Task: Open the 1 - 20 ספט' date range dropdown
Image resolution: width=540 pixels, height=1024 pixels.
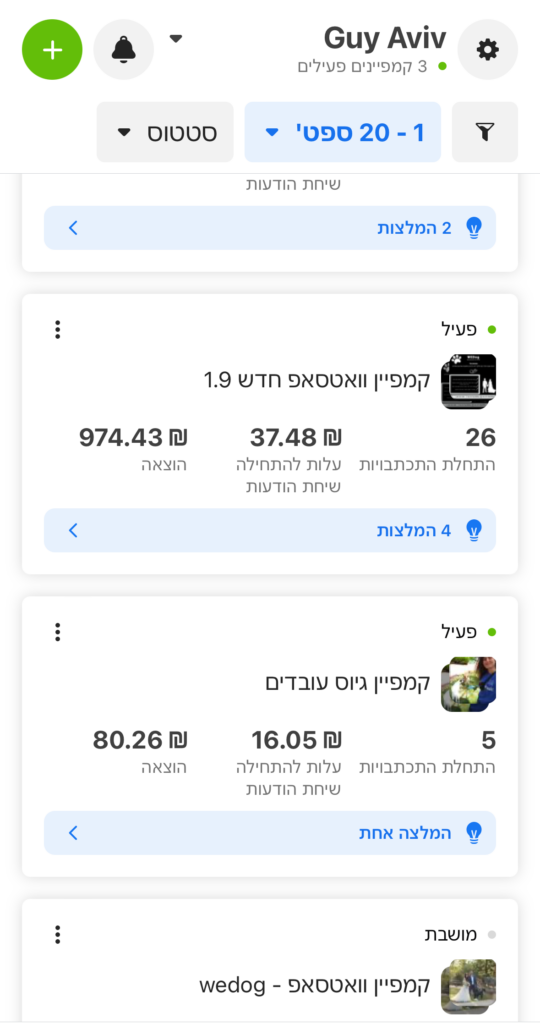Action: click(x=343, y=132)
